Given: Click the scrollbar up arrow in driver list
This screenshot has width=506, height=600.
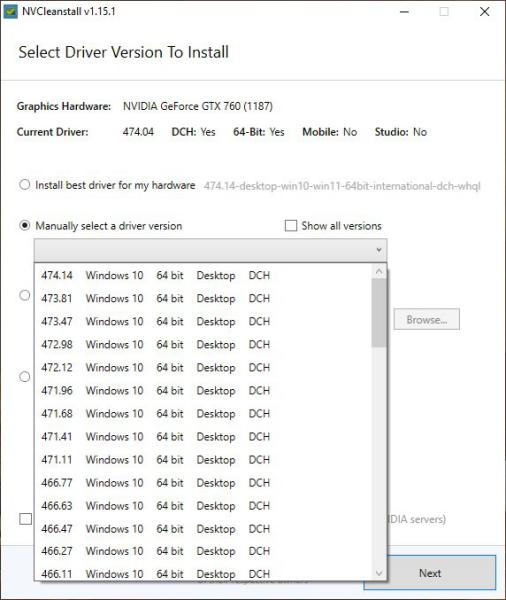Looking at the screenshot, I should (379, 271).
